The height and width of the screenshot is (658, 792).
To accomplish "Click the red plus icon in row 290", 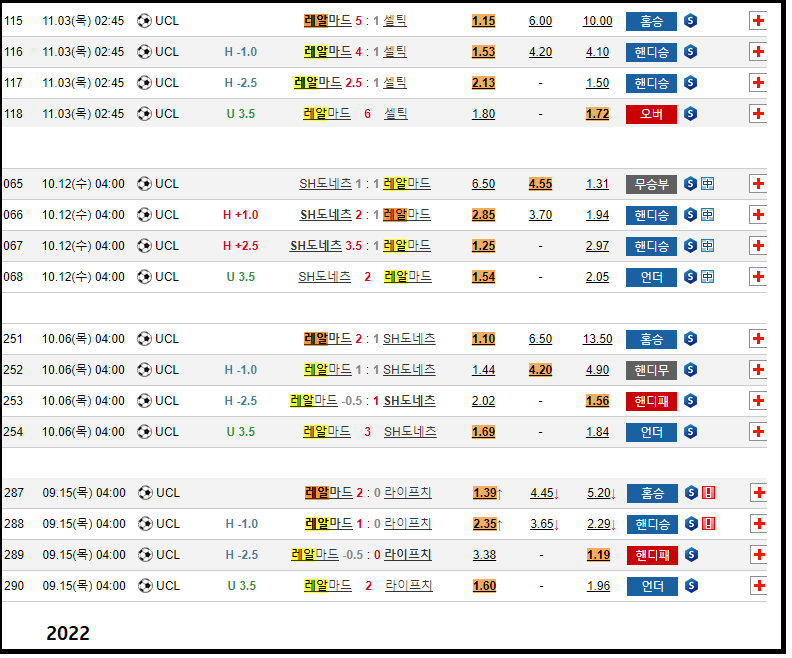I will pos(758,586).
